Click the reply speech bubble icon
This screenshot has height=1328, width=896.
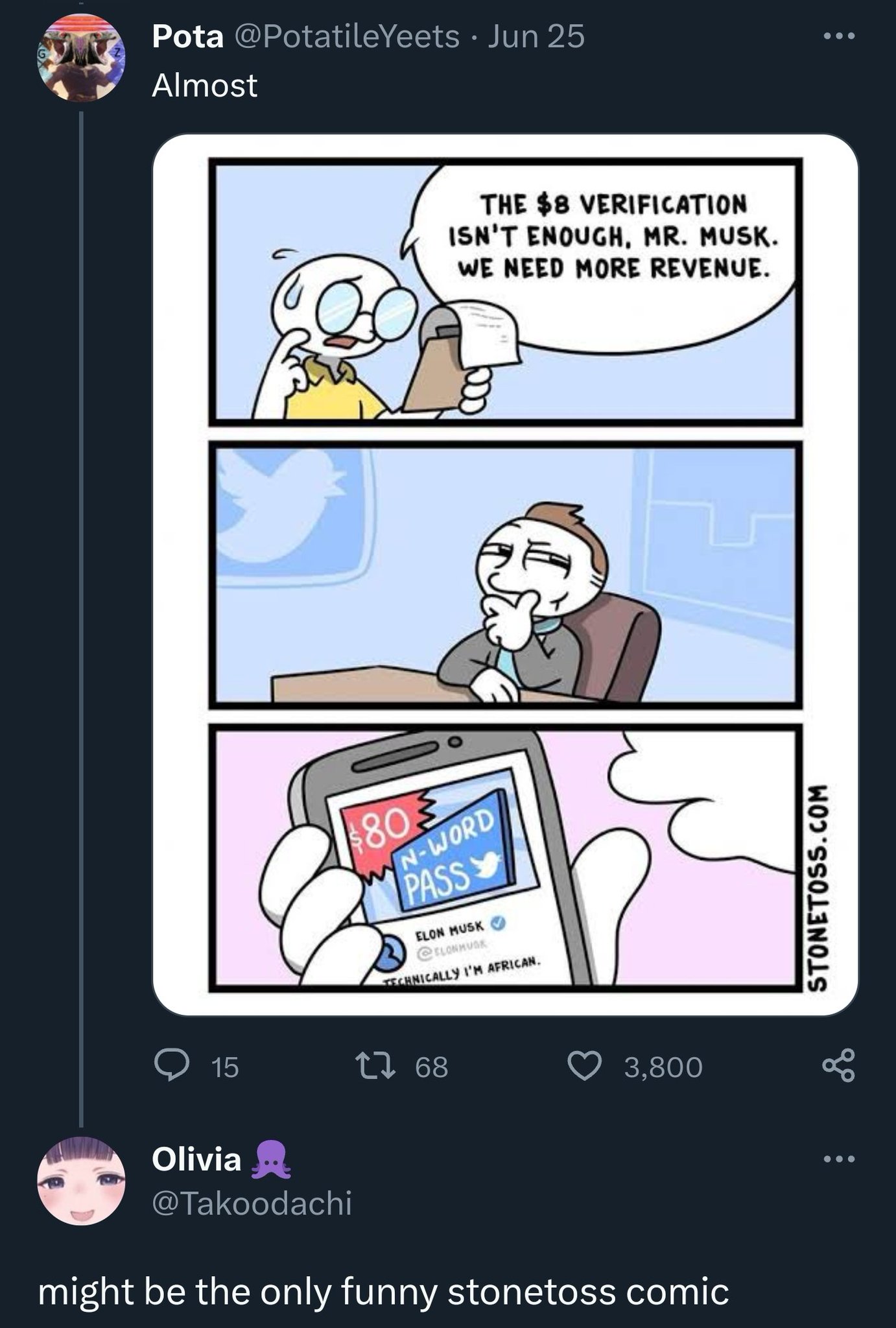point(171,1067)
